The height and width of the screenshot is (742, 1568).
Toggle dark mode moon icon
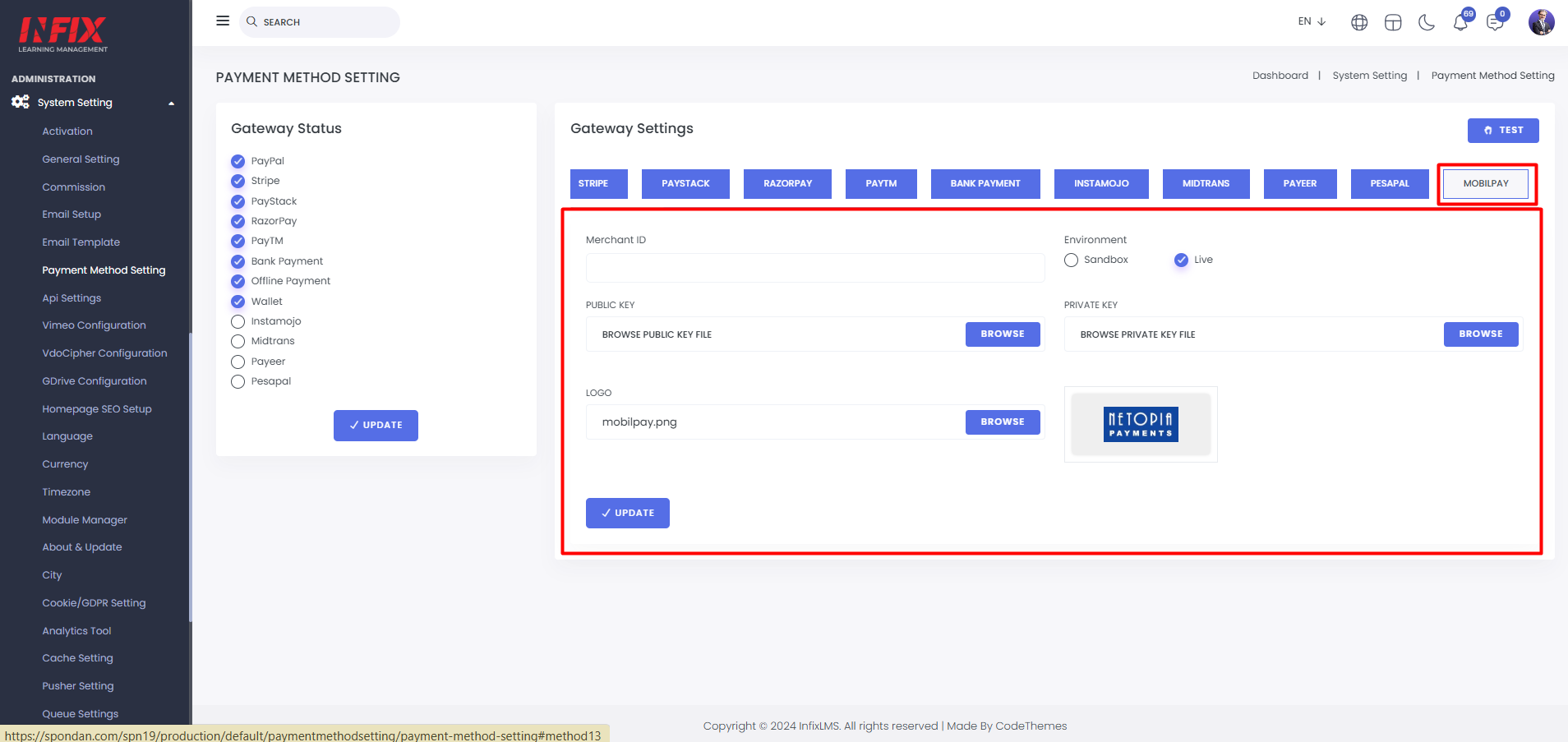pos(1427,22)
